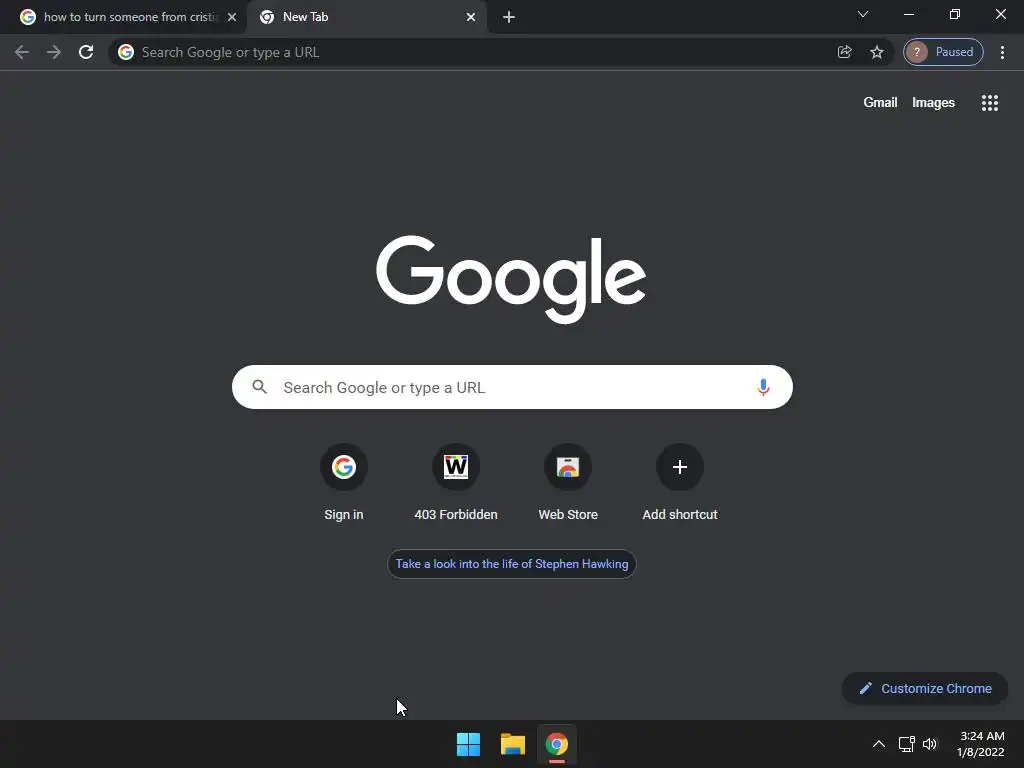This screenshot has height=768, width=1024.
Task: Select the New Tab tab
Action: [x=367, y=17]
